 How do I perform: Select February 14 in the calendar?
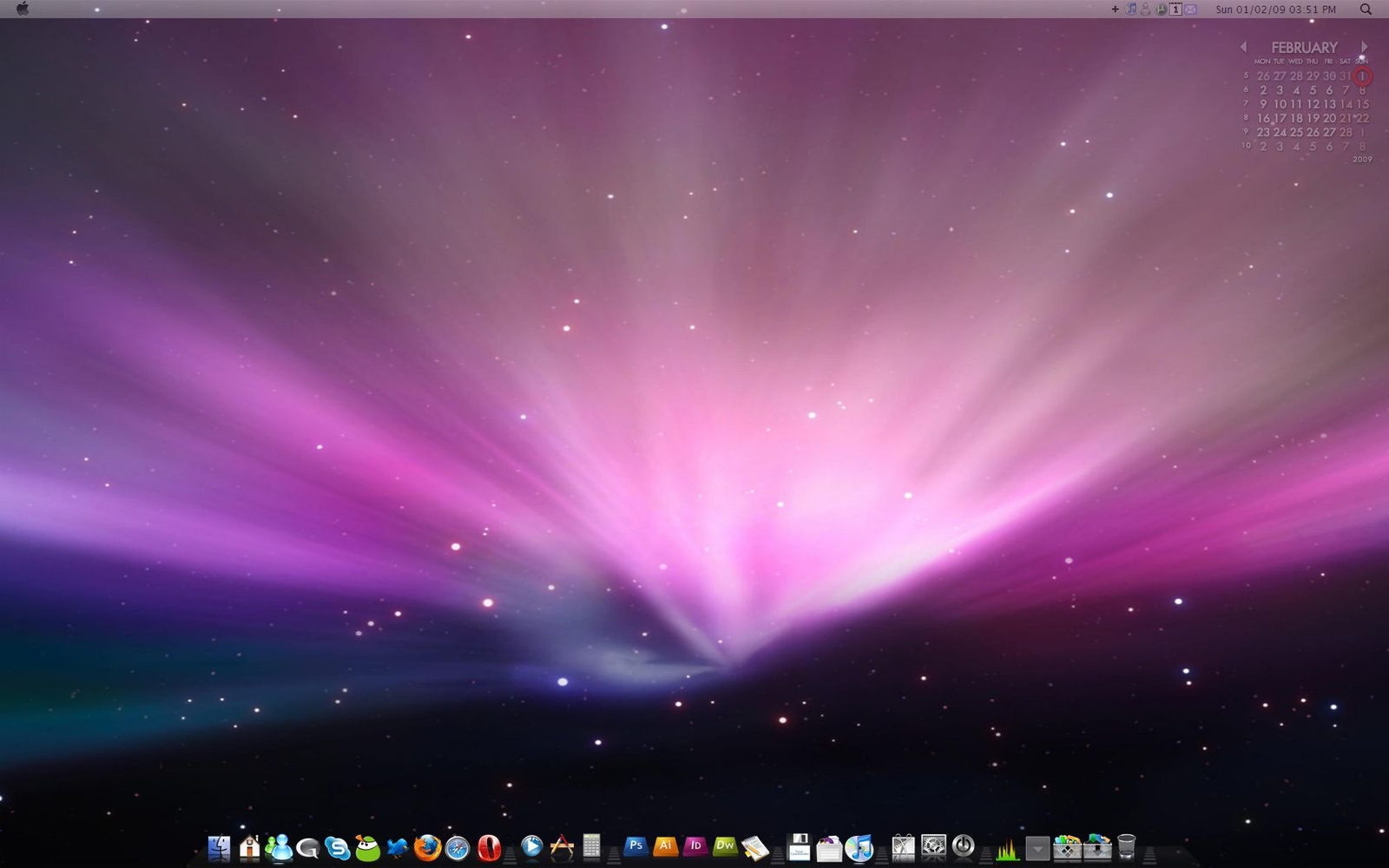1346,104
